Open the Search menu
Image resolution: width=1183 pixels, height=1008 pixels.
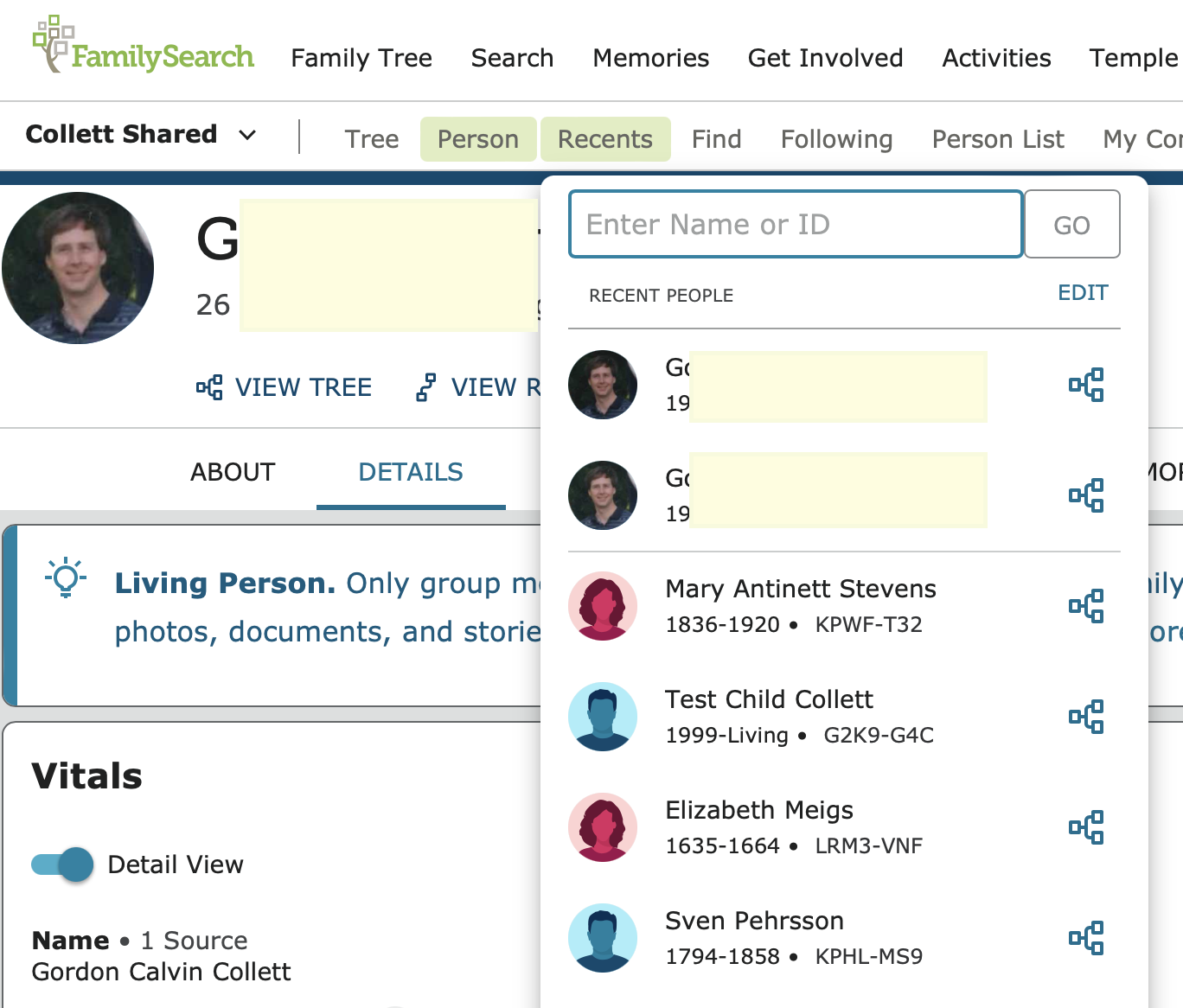pyautogui.click(x=512, y=58)
